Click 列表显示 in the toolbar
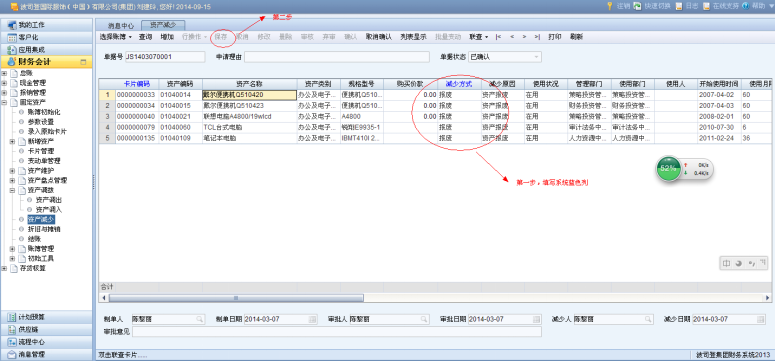The height and width of the screenshot is (361, 775). (x=413, y=37)
